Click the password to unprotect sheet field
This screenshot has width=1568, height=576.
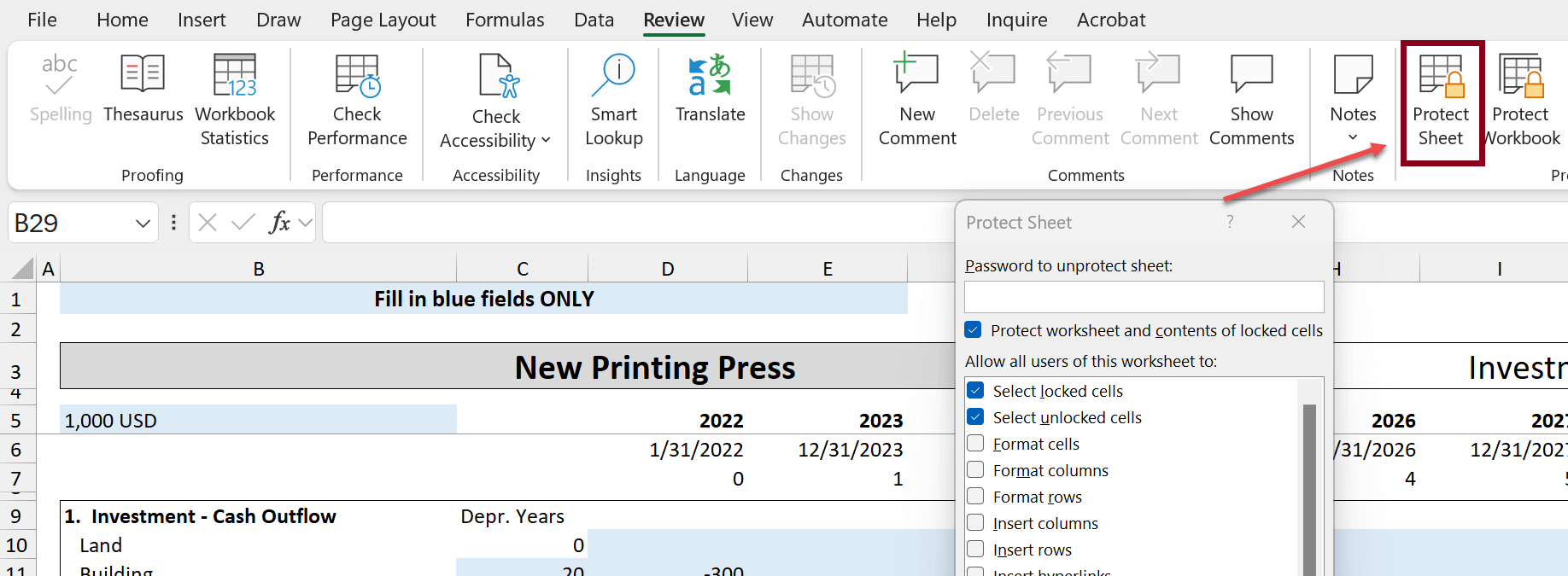coord(1144,297)
